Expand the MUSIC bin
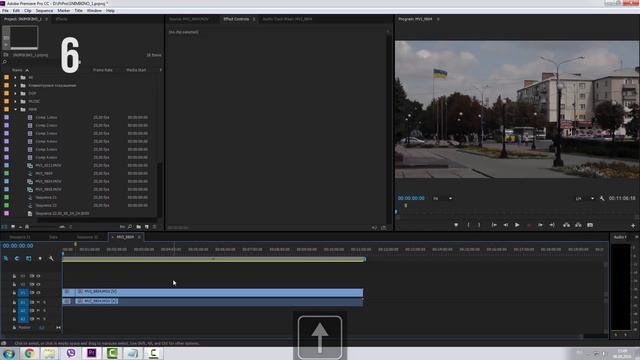Viewport: 640px width, 360px height. 16,101
